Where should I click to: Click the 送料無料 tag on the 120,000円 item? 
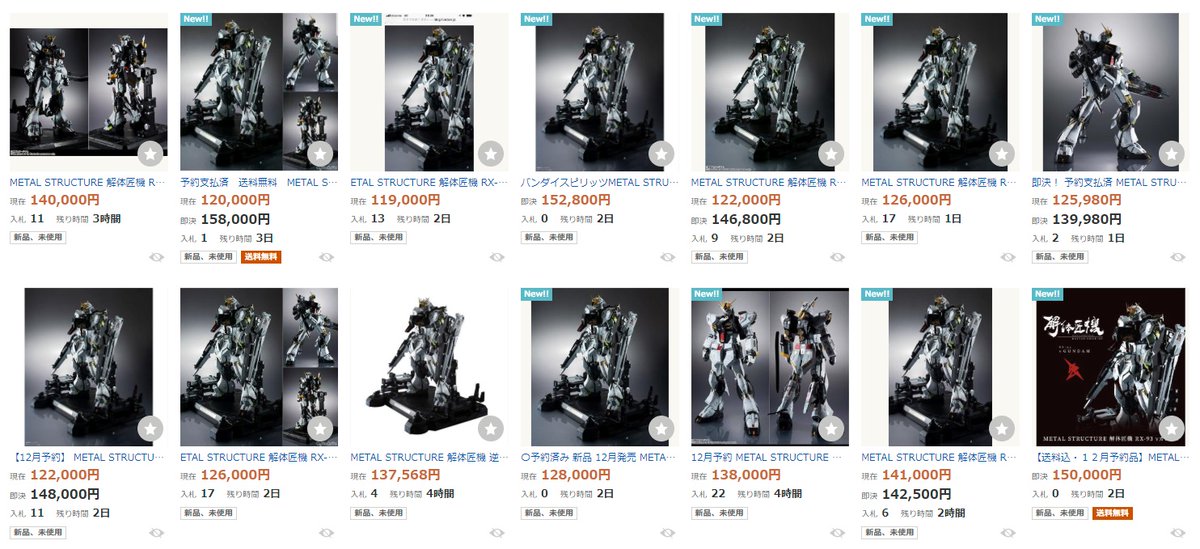[262, 257]
